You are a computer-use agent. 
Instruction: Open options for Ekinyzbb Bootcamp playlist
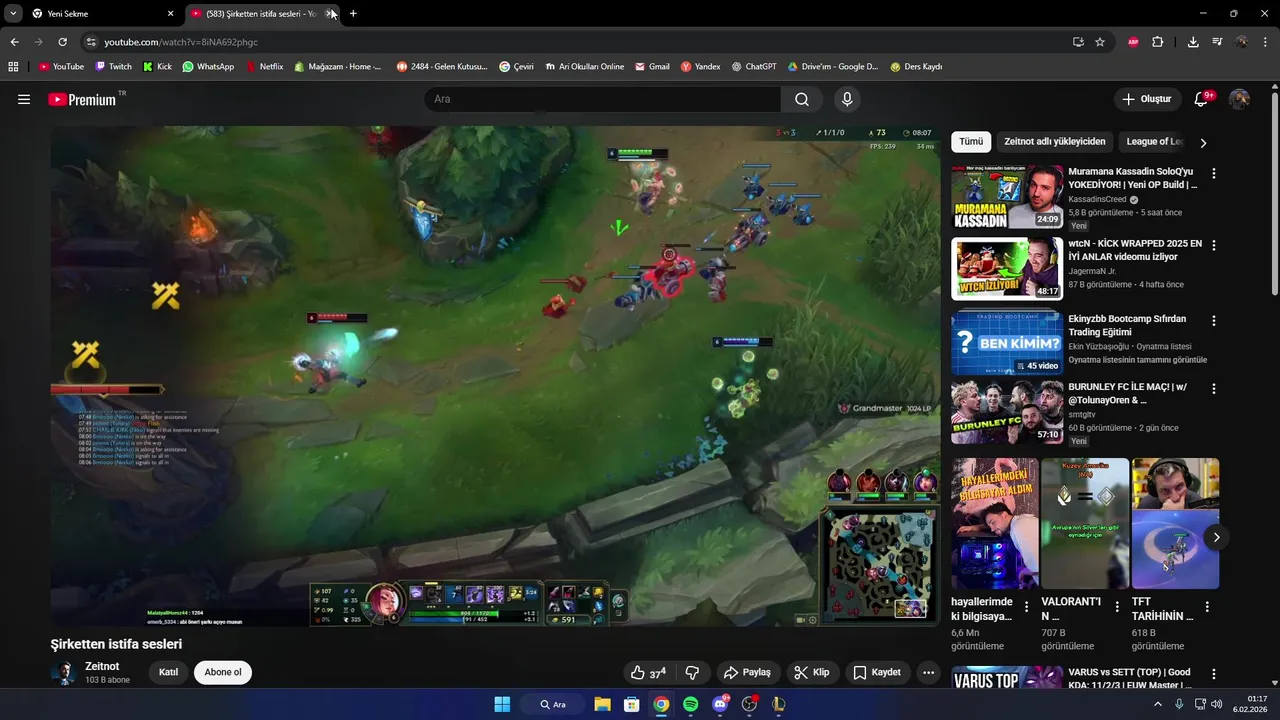tap(1214, 321)
